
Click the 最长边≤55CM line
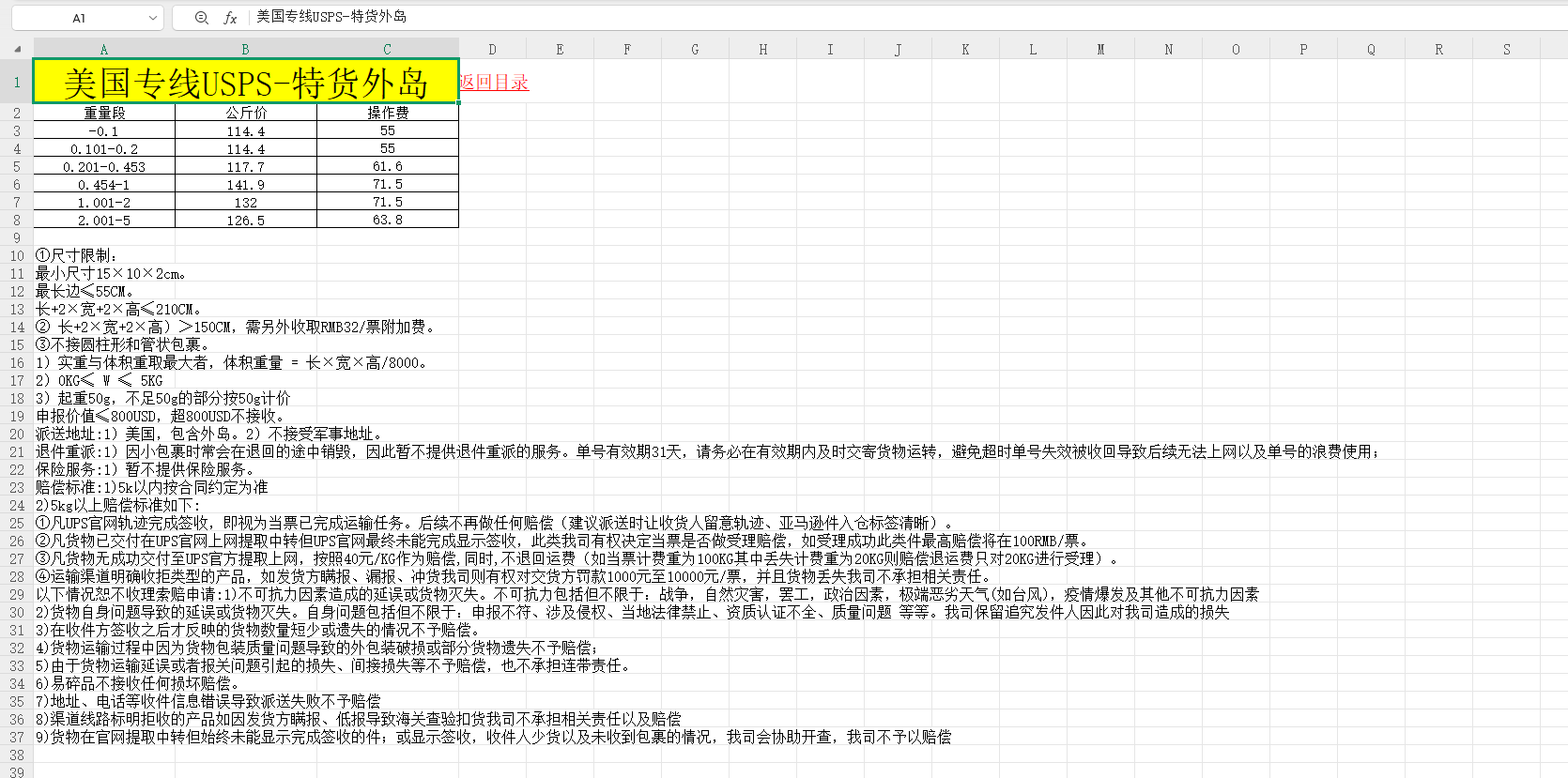(x=85, y=291)
